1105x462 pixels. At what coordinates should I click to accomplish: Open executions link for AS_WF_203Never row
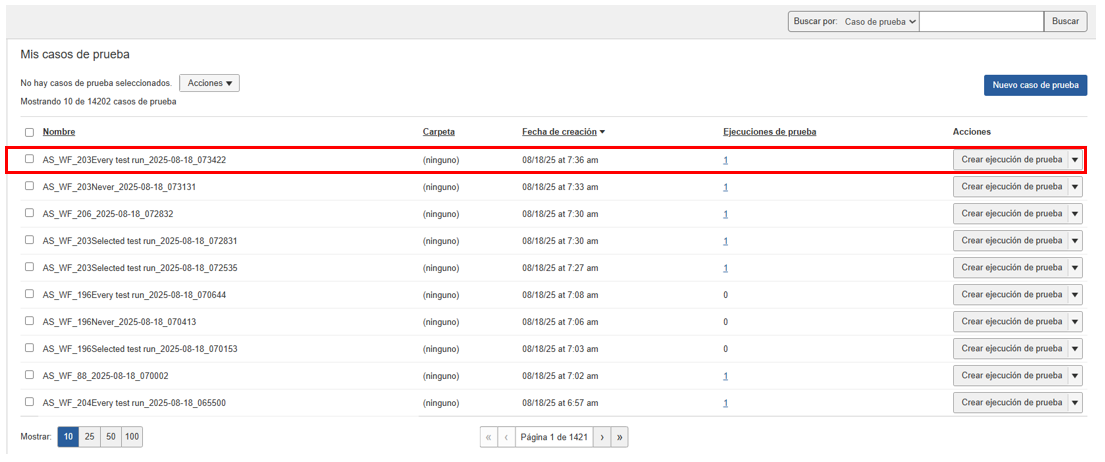pyautogui.click(x=725, y=187)
